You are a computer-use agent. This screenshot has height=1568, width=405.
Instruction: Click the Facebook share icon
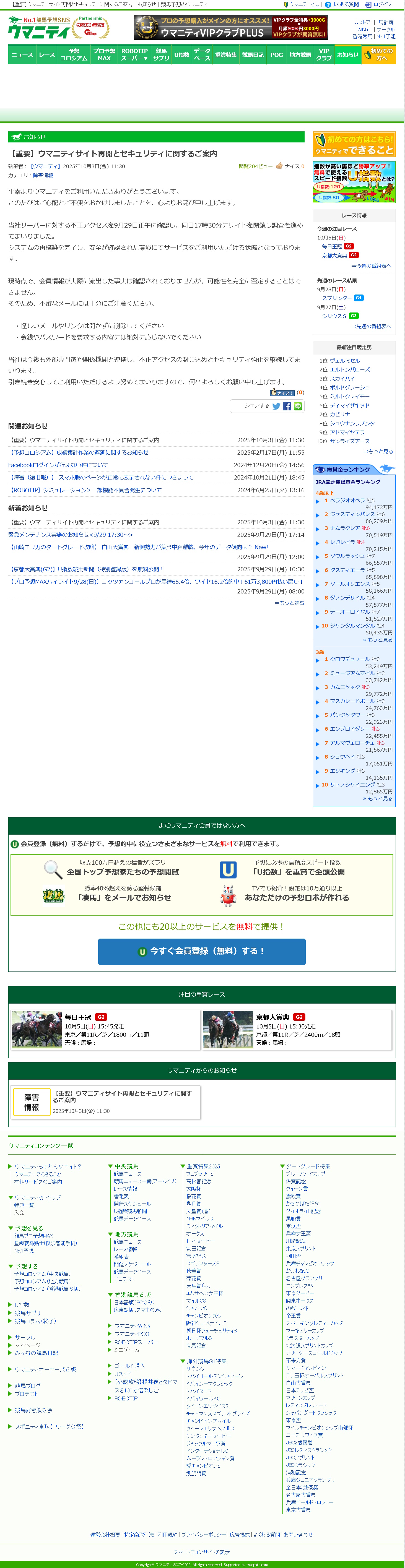click(287, 406)
